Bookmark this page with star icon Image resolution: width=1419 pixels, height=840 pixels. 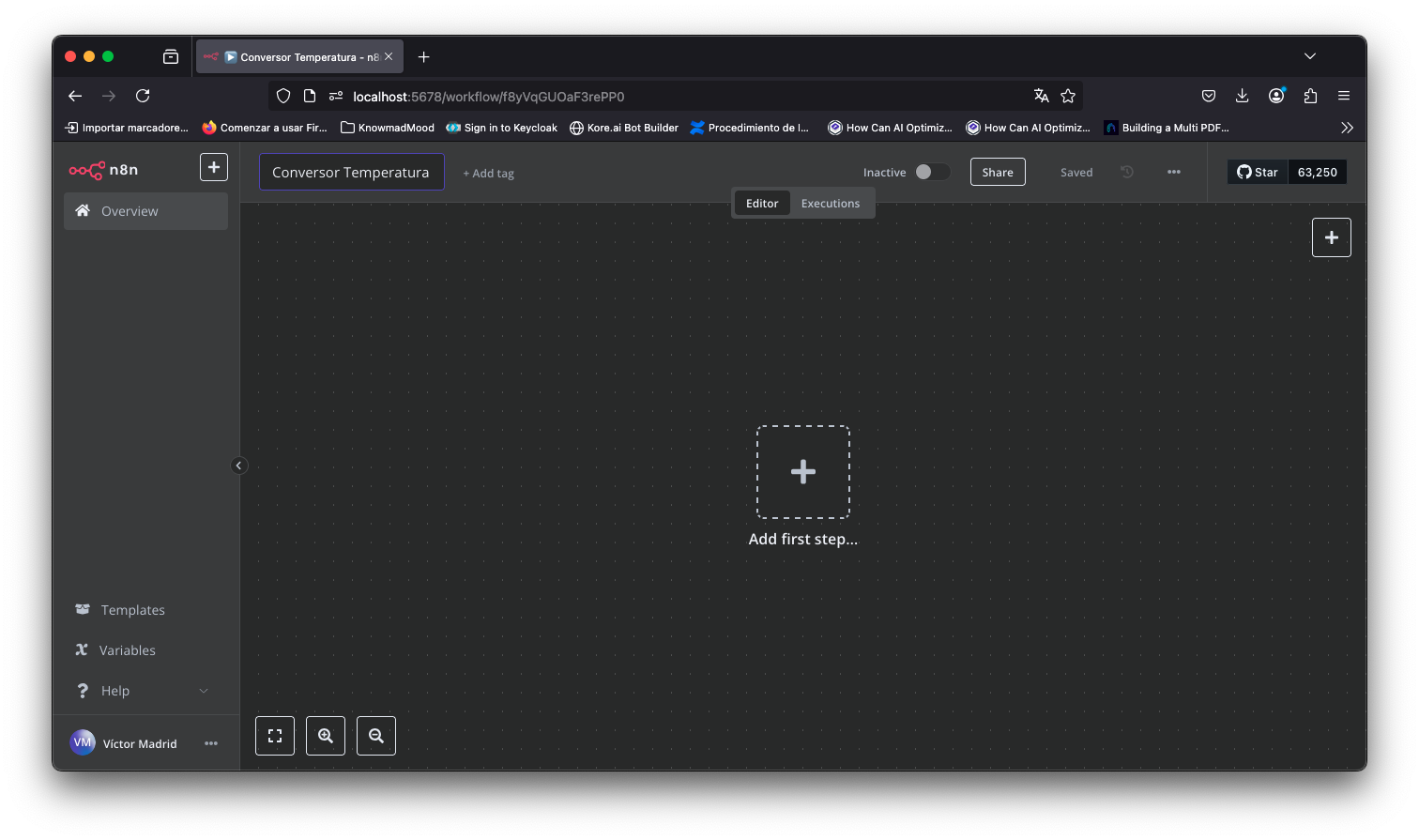click(1068, 96)
